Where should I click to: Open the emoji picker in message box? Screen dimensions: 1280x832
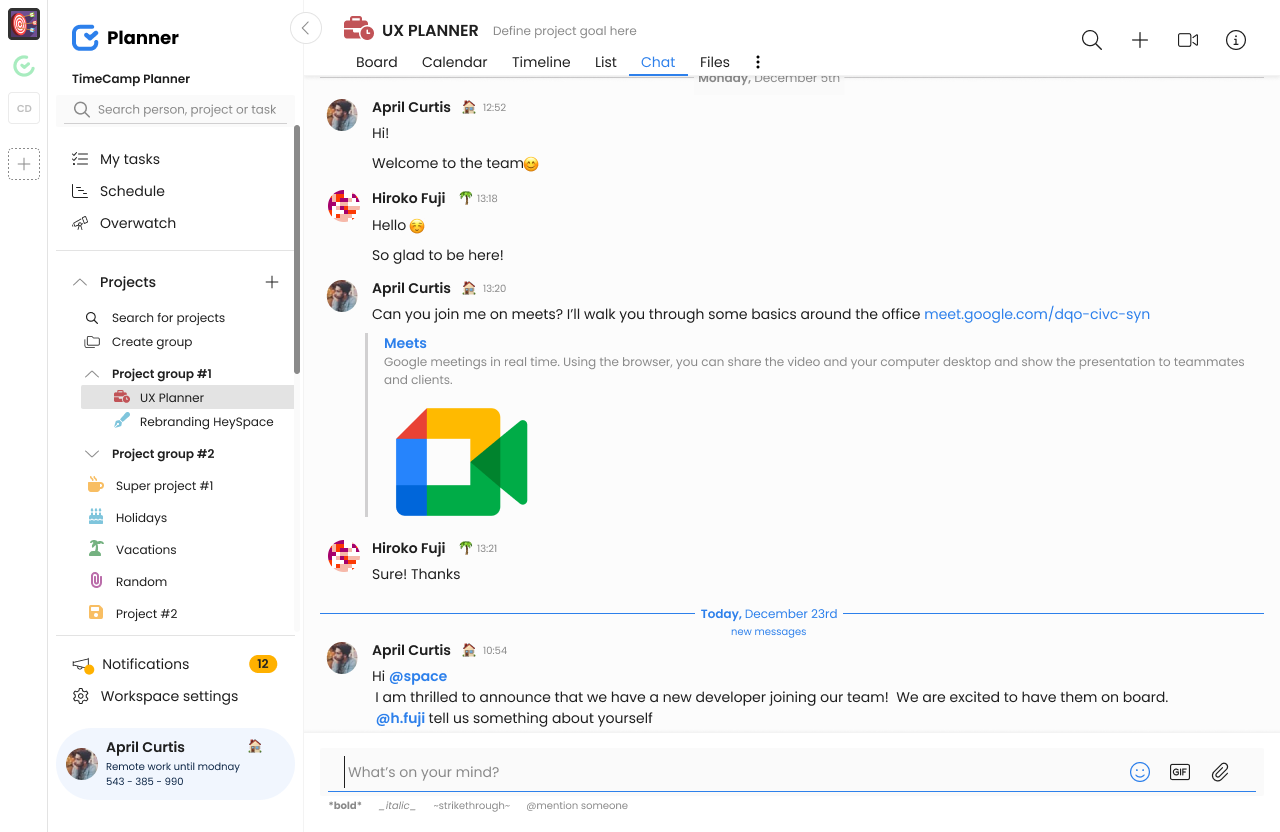(1140, 771)
